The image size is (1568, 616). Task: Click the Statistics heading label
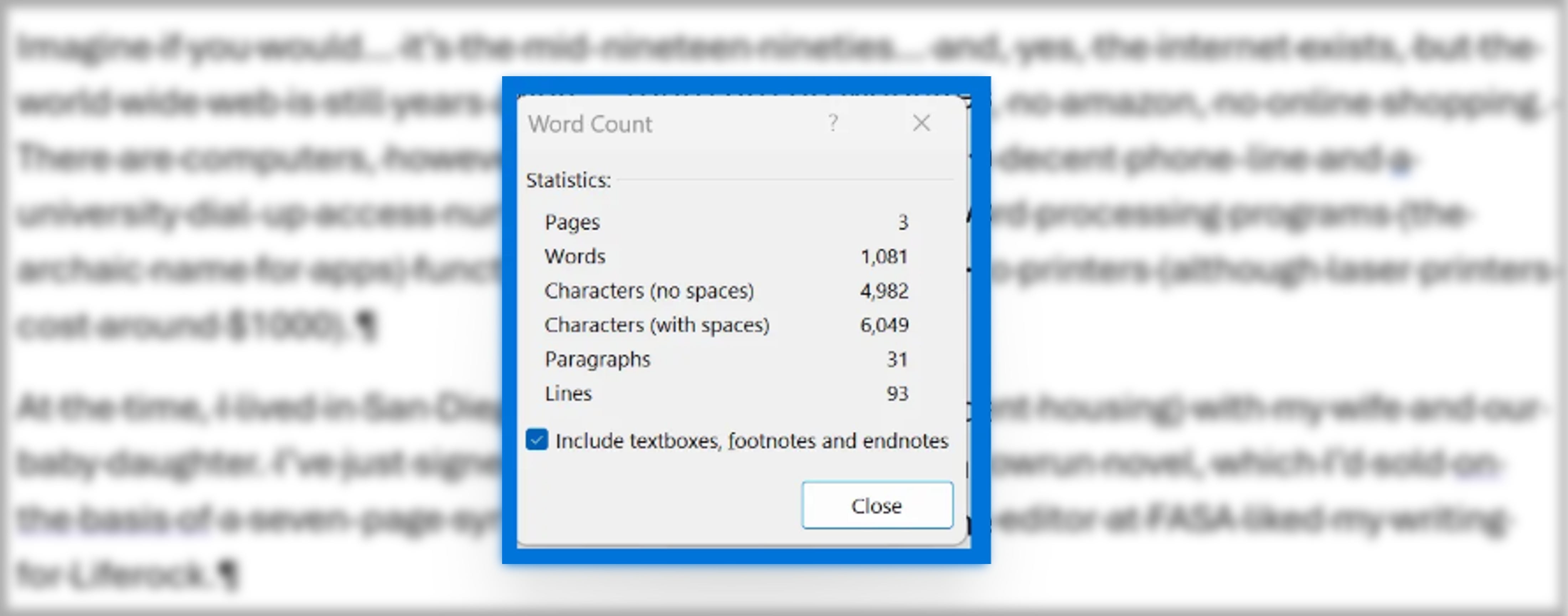(x=568, y=181)
